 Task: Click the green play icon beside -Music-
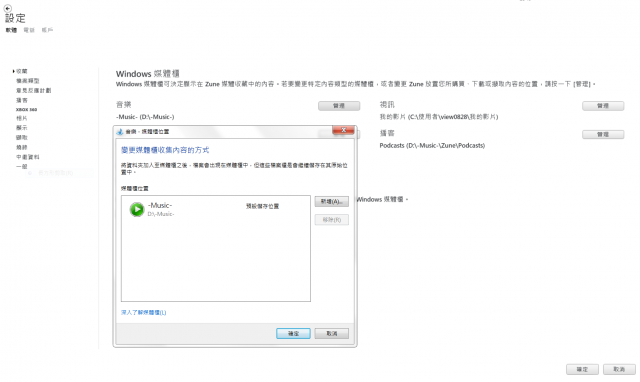(137, 209)
